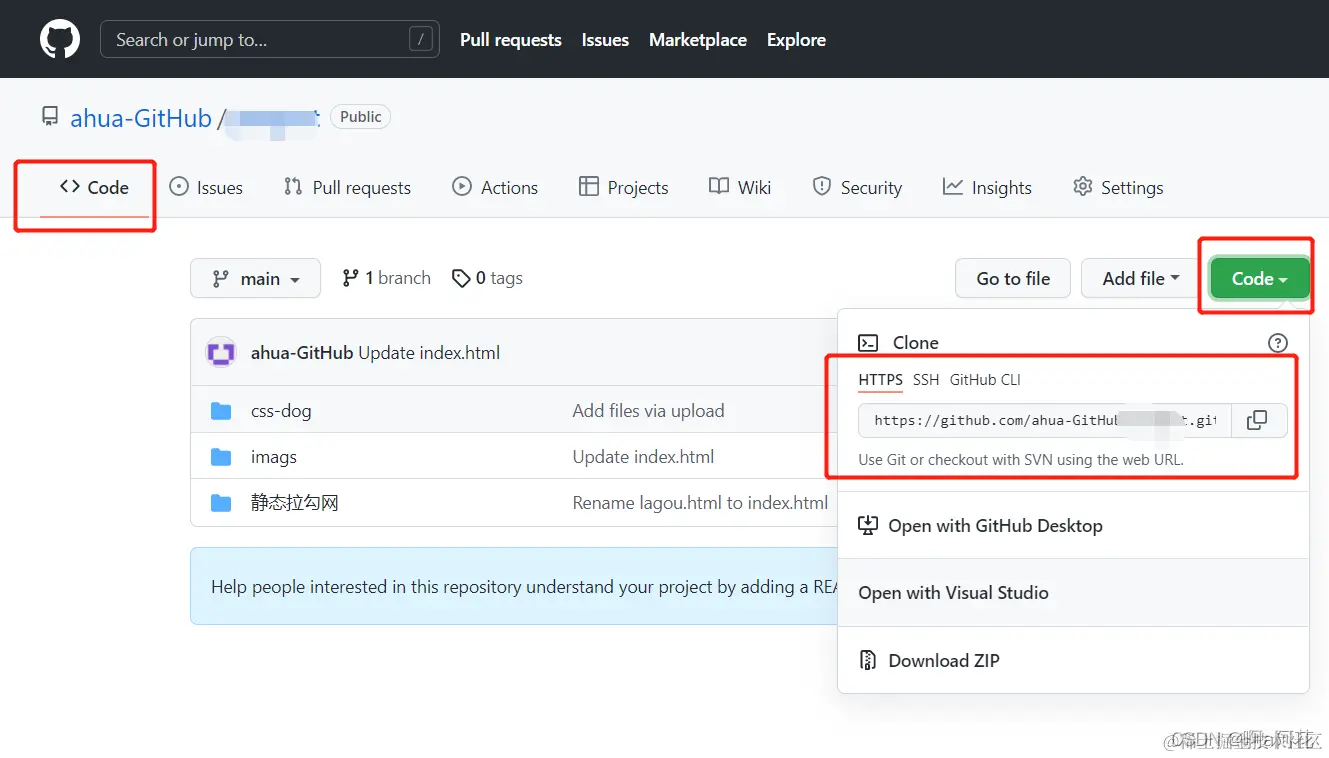Viewport: 1329px width, 758px height.
Task: Open the Insights repository tab
Action: [987, 187]
